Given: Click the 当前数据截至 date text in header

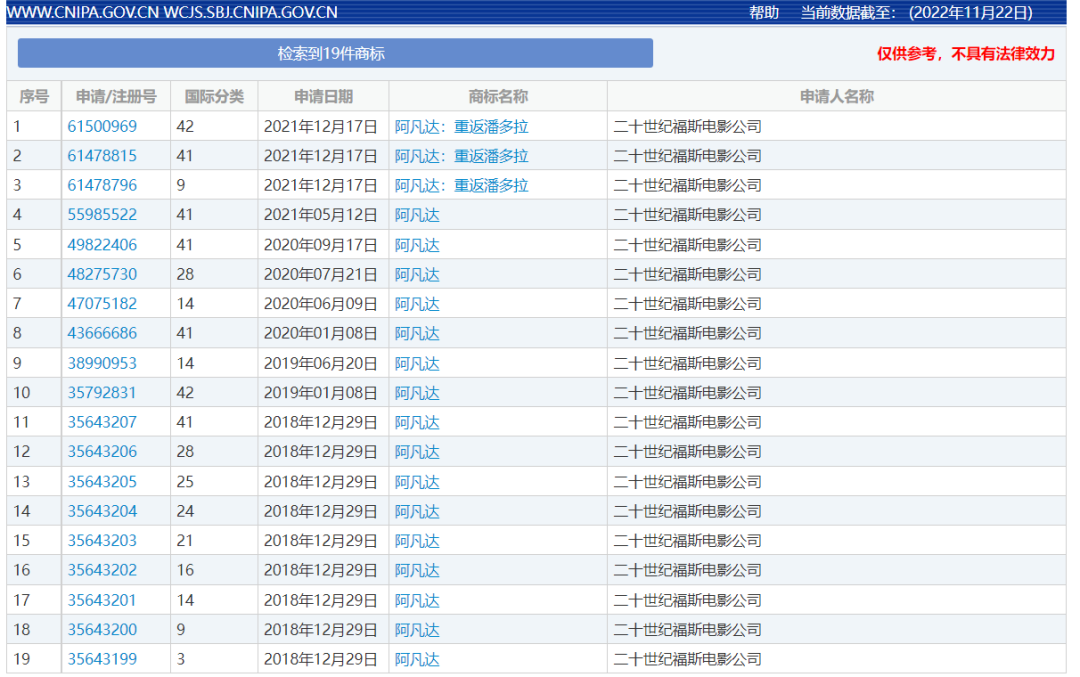Looking at the screenshot, I should (x=916, y=12).
